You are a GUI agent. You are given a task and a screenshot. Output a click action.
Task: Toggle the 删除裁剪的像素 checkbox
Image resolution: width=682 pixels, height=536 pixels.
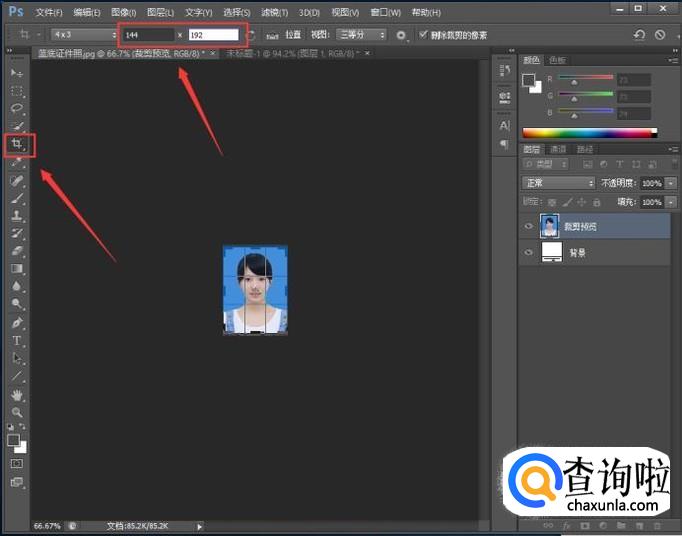(x=423, y=34)
